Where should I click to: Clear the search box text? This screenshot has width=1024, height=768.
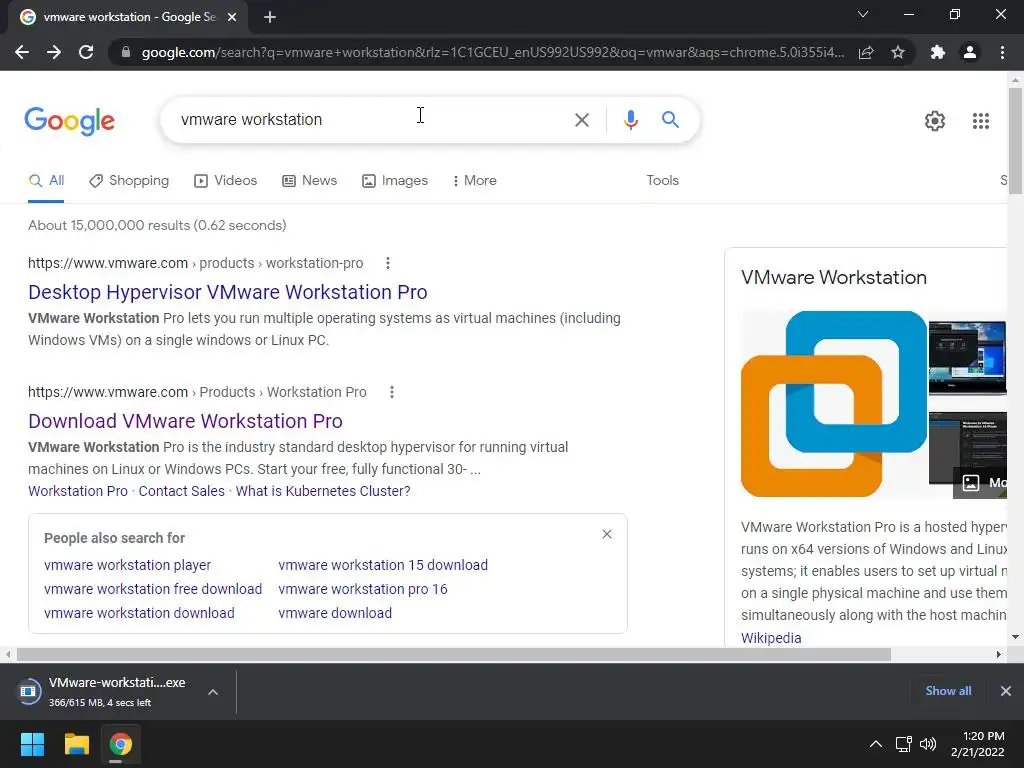581,120
